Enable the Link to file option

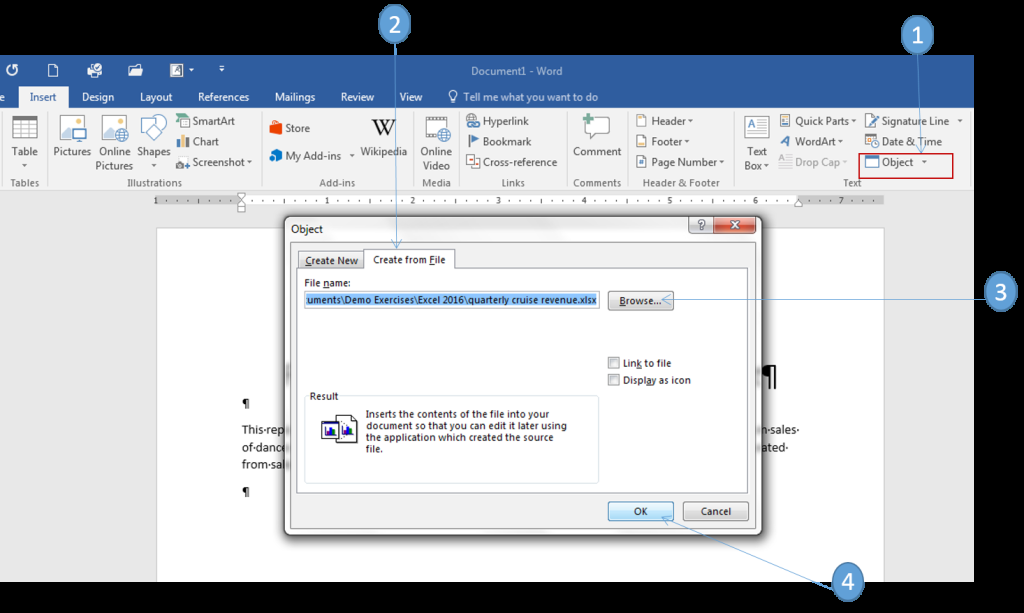[614, 362]
